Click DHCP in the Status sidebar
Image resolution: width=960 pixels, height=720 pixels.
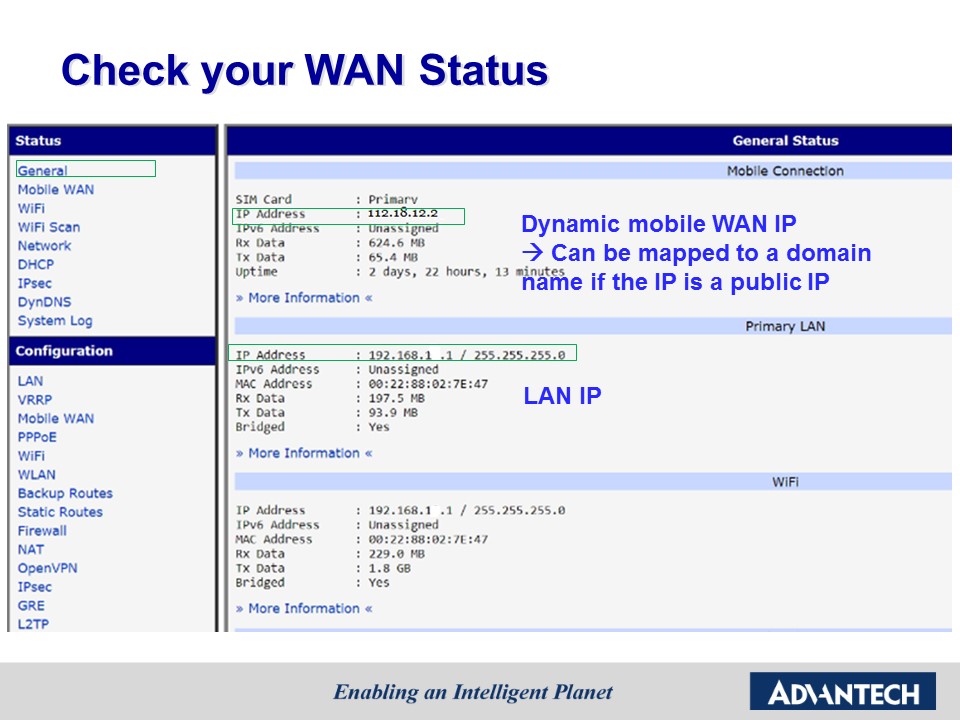point(36,265)
